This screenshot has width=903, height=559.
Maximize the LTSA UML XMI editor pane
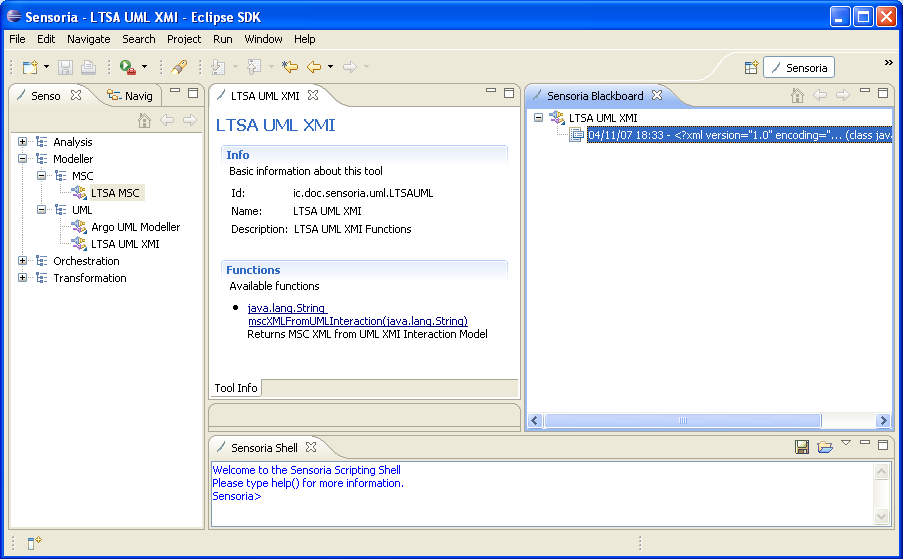tap(509, 93)
